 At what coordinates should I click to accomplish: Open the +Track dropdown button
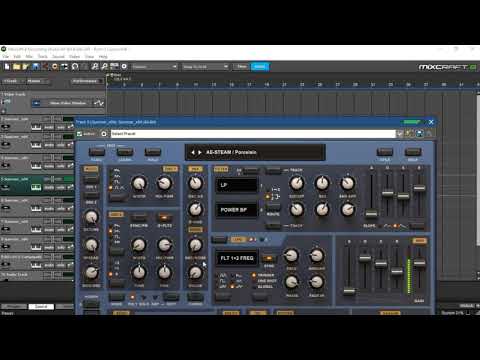coord(13,81)
